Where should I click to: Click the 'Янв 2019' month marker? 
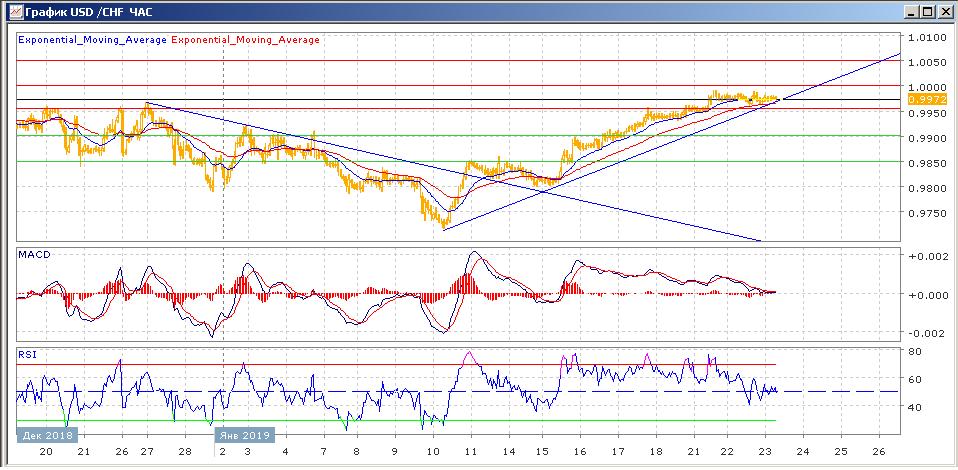coord(244,436)
